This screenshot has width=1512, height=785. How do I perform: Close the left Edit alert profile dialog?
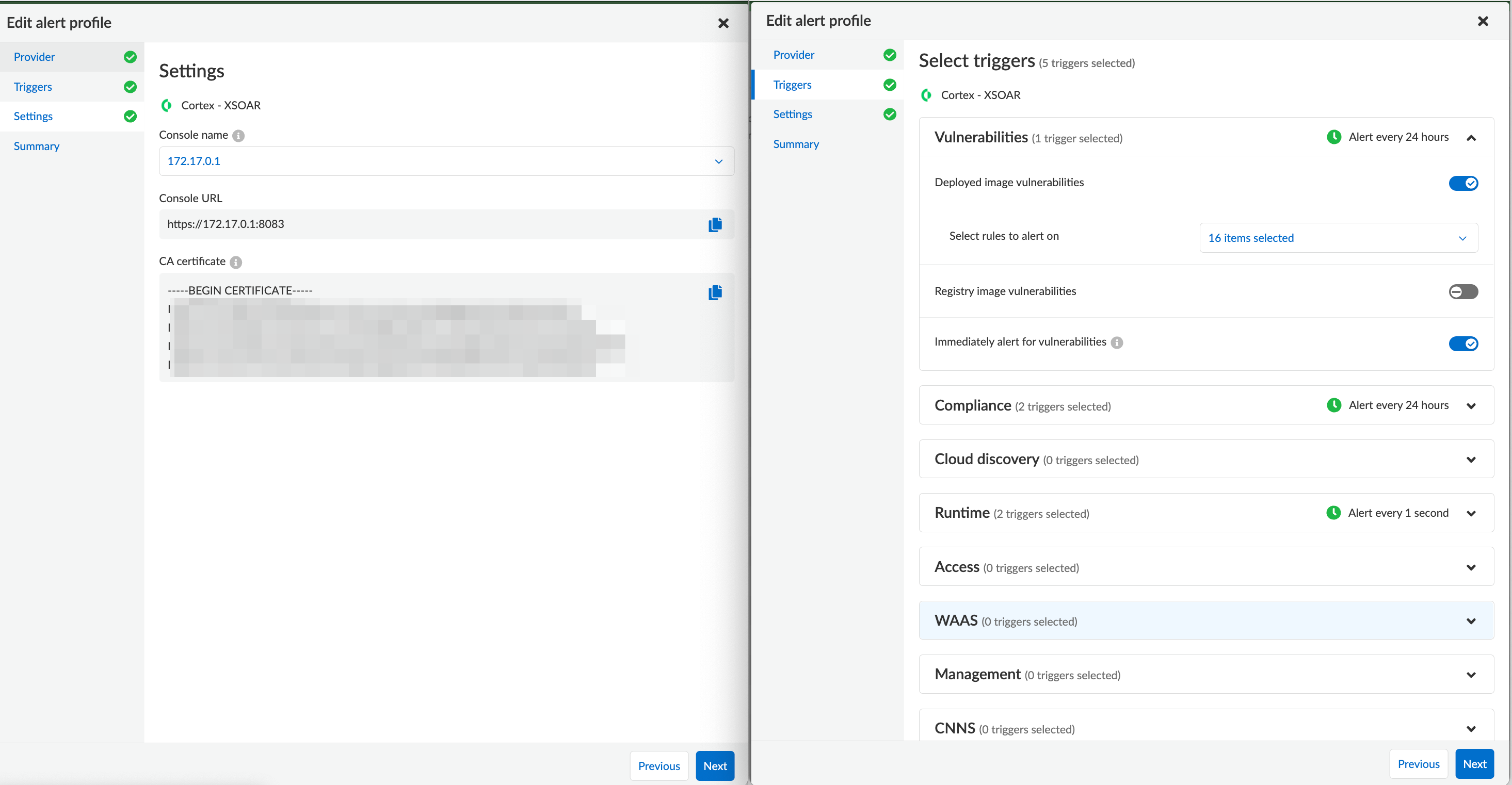click(723, 23)
